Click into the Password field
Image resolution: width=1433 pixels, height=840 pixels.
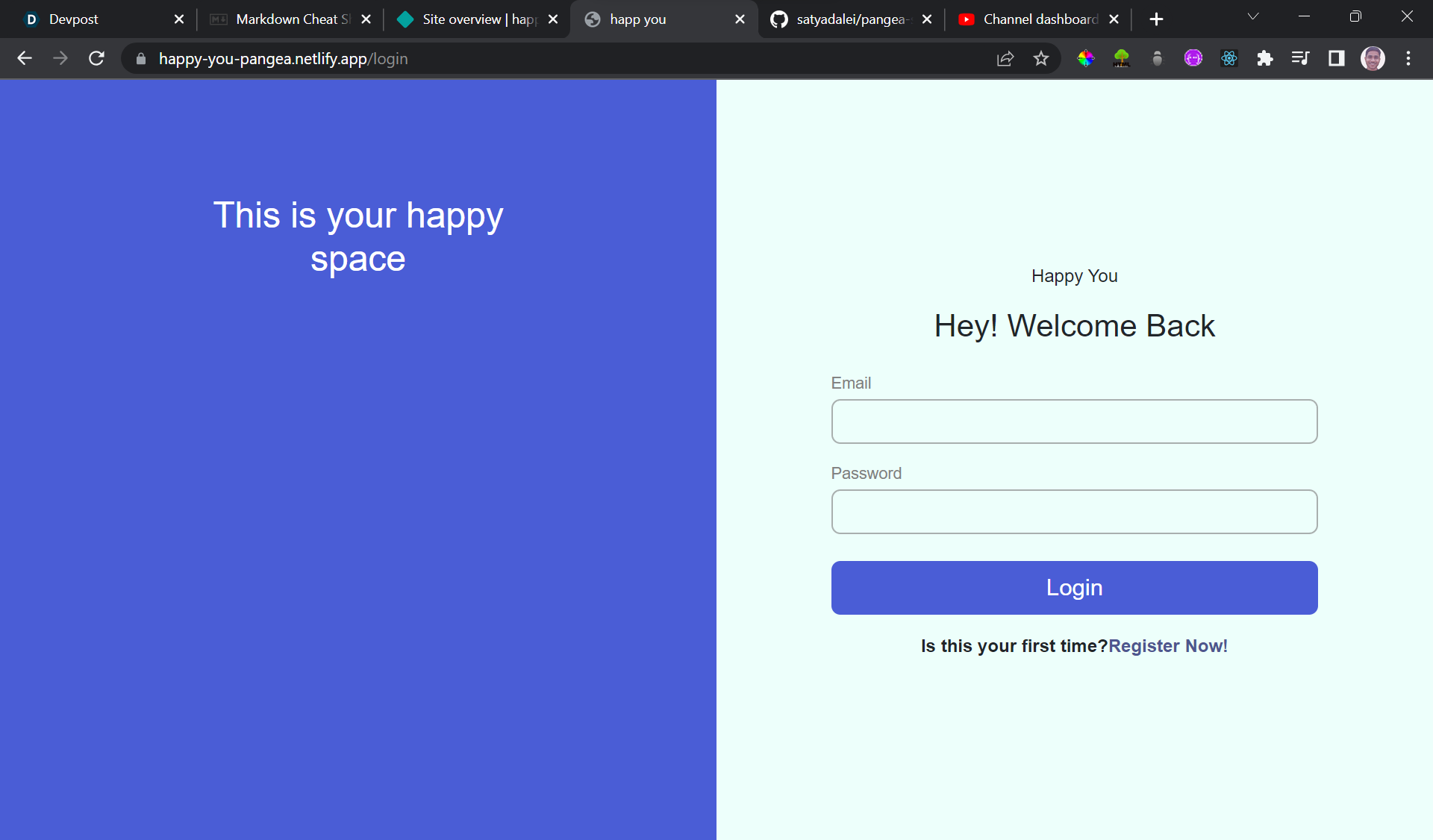point(1074,512)
